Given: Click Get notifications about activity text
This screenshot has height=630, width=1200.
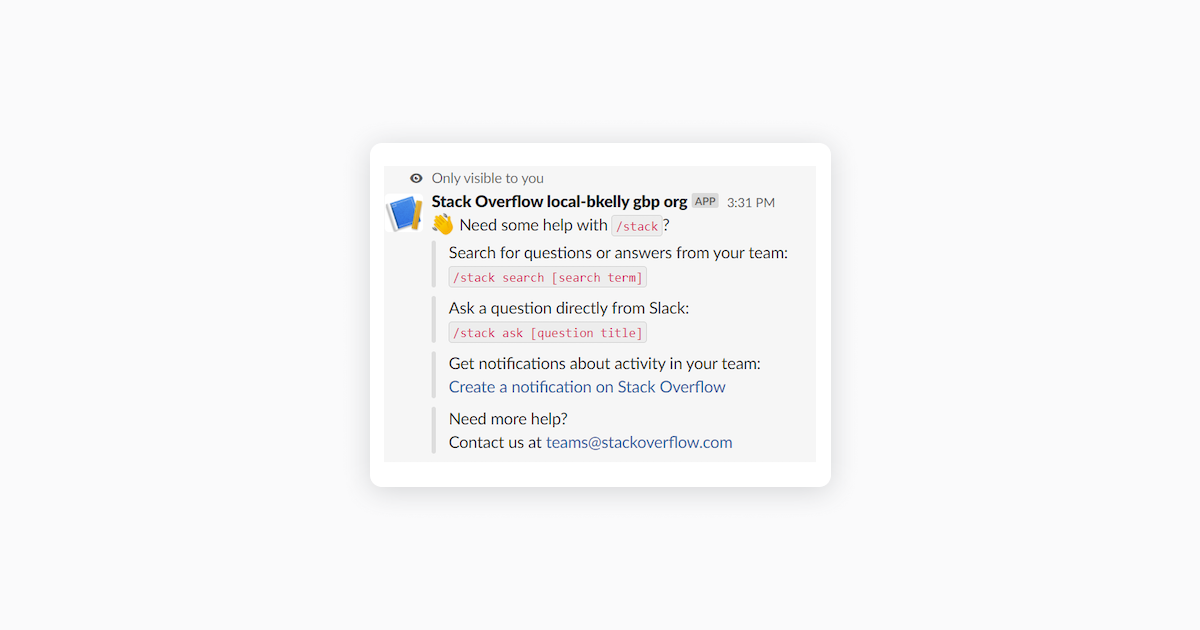Looking at the screenshot, I should (605, 363).
